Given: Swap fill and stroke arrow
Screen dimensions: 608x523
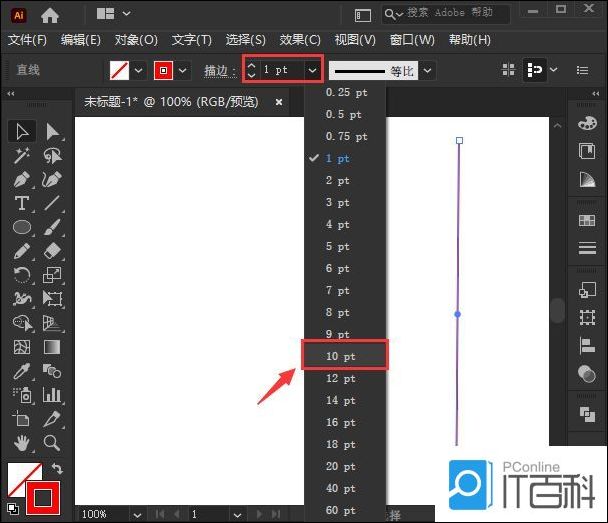Looking at the screenshot, I should tap(57, 469).
